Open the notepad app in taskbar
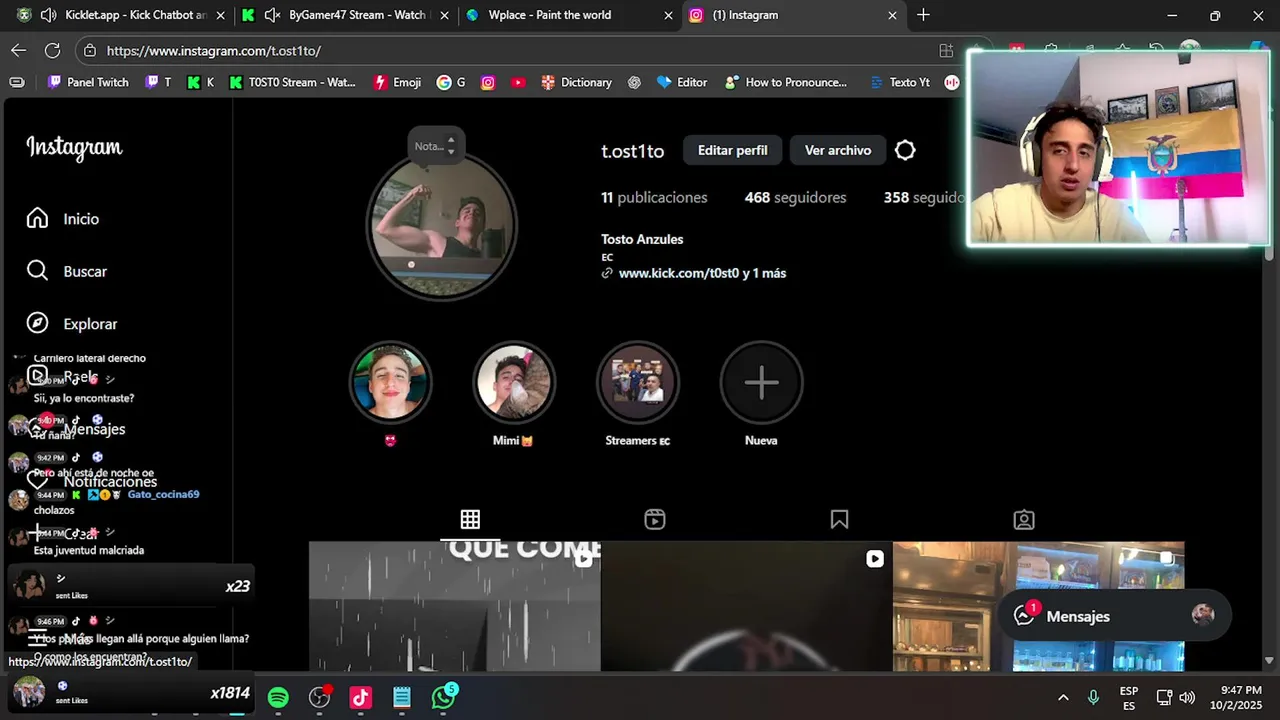Viewport: 1280px width, 720px height. click(402, 698)
